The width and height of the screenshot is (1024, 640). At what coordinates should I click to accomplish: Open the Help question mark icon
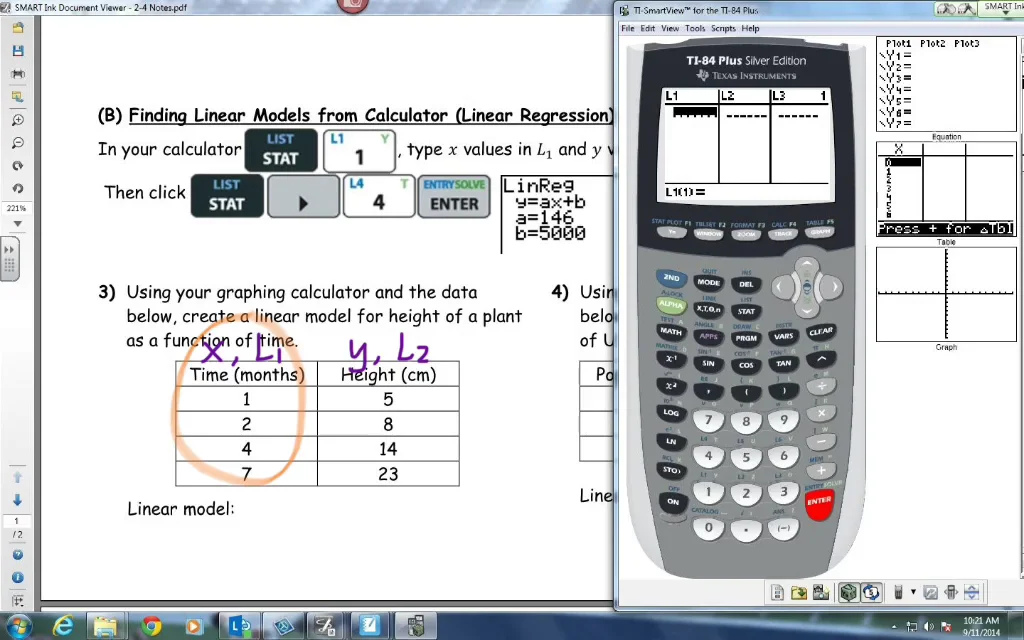[x=18, y=555]
